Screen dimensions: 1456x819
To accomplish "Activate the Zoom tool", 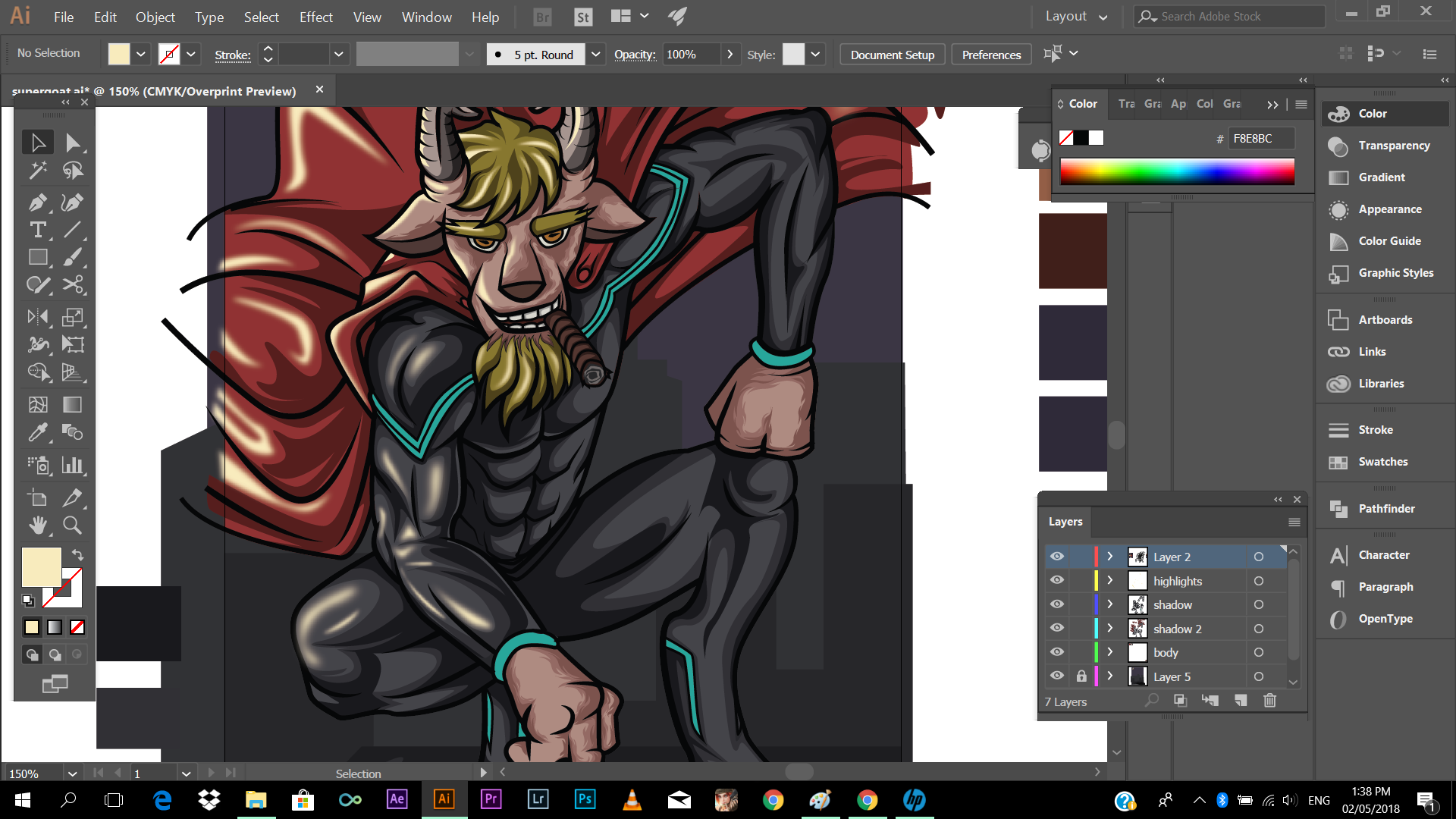I will coord(72,525).
